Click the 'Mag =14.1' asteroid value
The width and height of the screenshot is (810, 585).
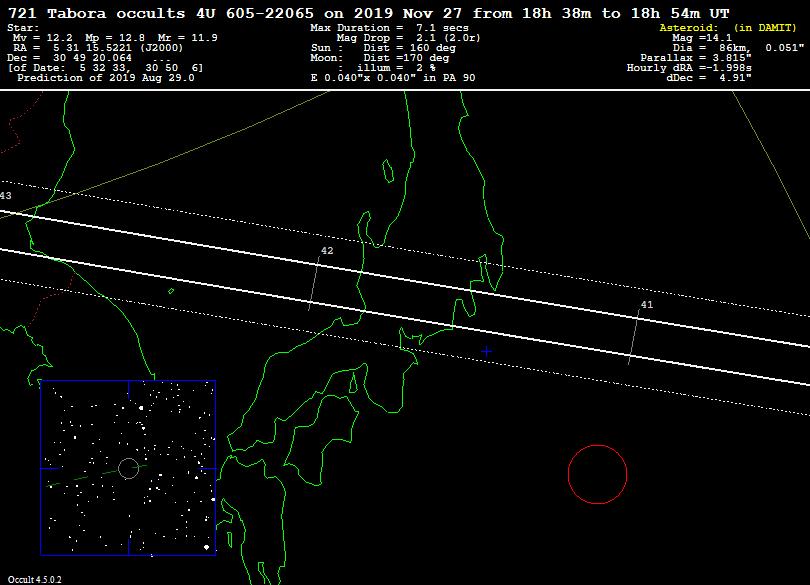(x=702, y=38)
